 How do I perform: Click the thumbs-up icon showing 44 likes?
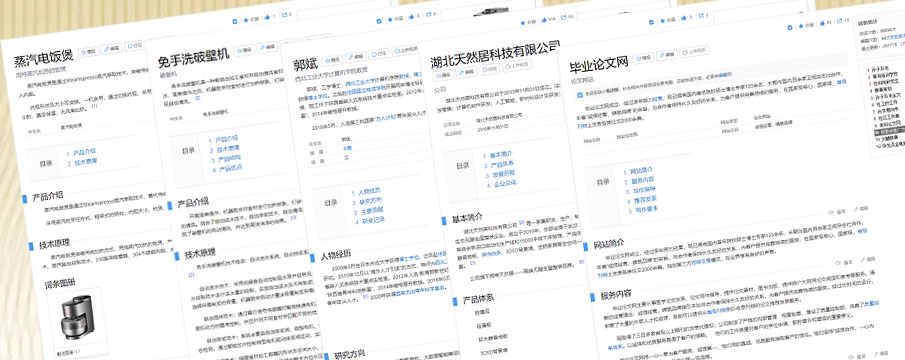pyautogui.click(x=821, y=22)
